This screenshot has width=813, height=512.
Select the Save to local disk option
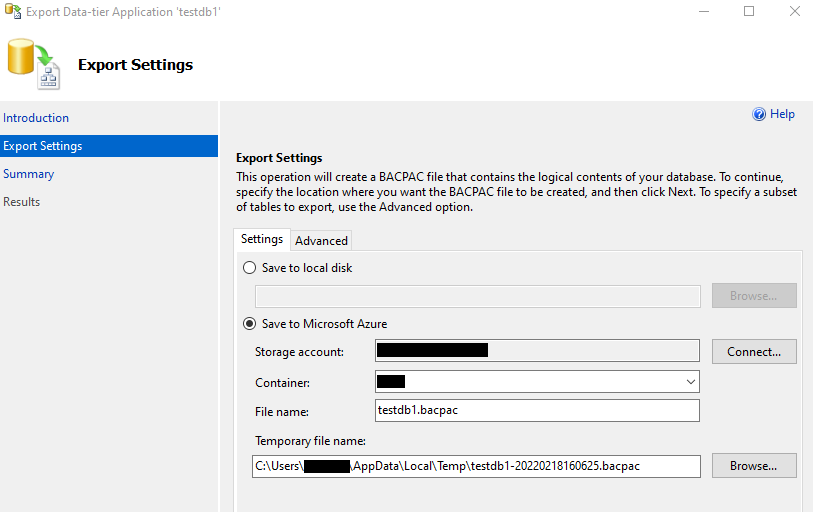pos(249,268)
